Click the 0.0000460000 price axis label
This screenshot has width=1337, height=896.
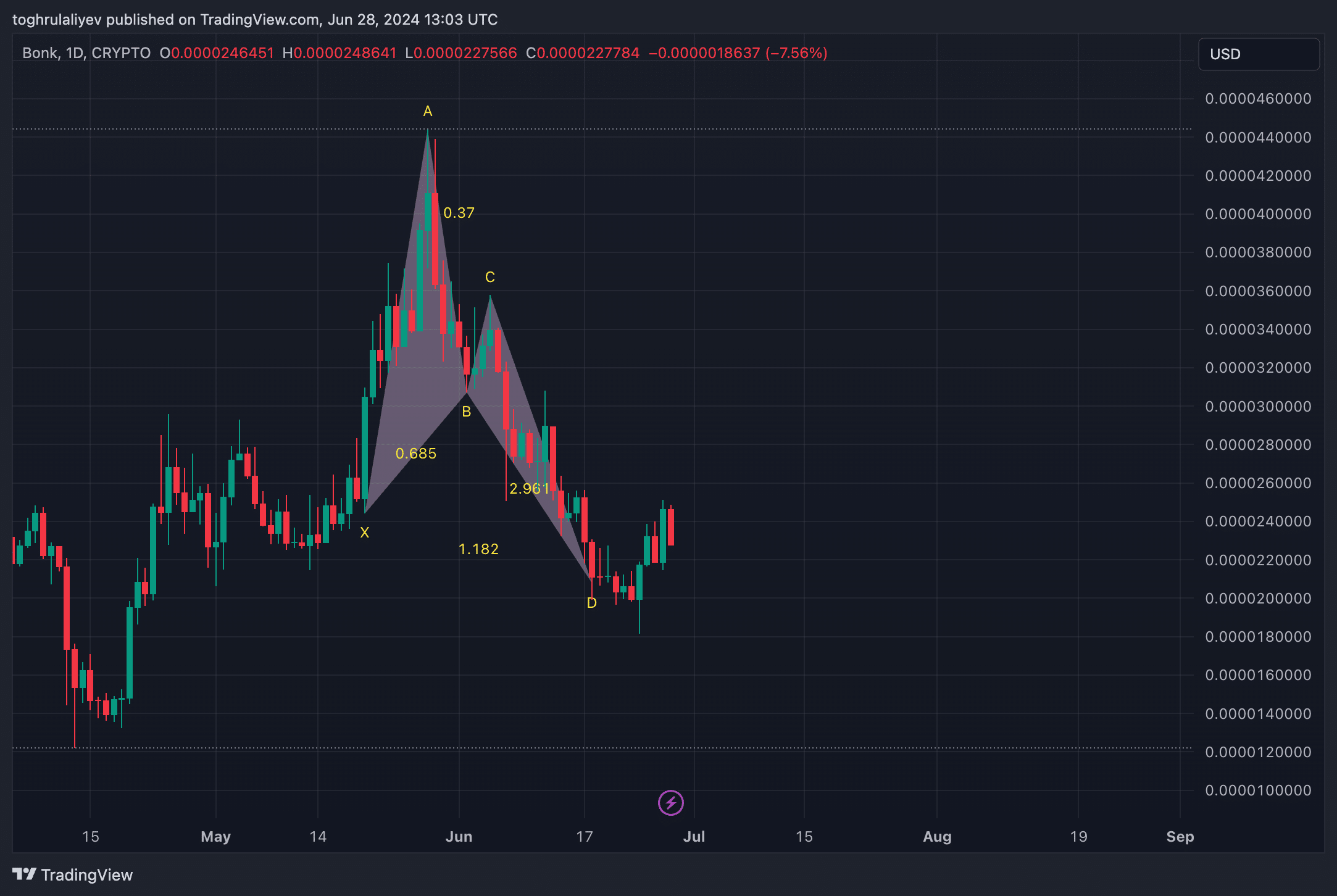(x=1259, y=99)
